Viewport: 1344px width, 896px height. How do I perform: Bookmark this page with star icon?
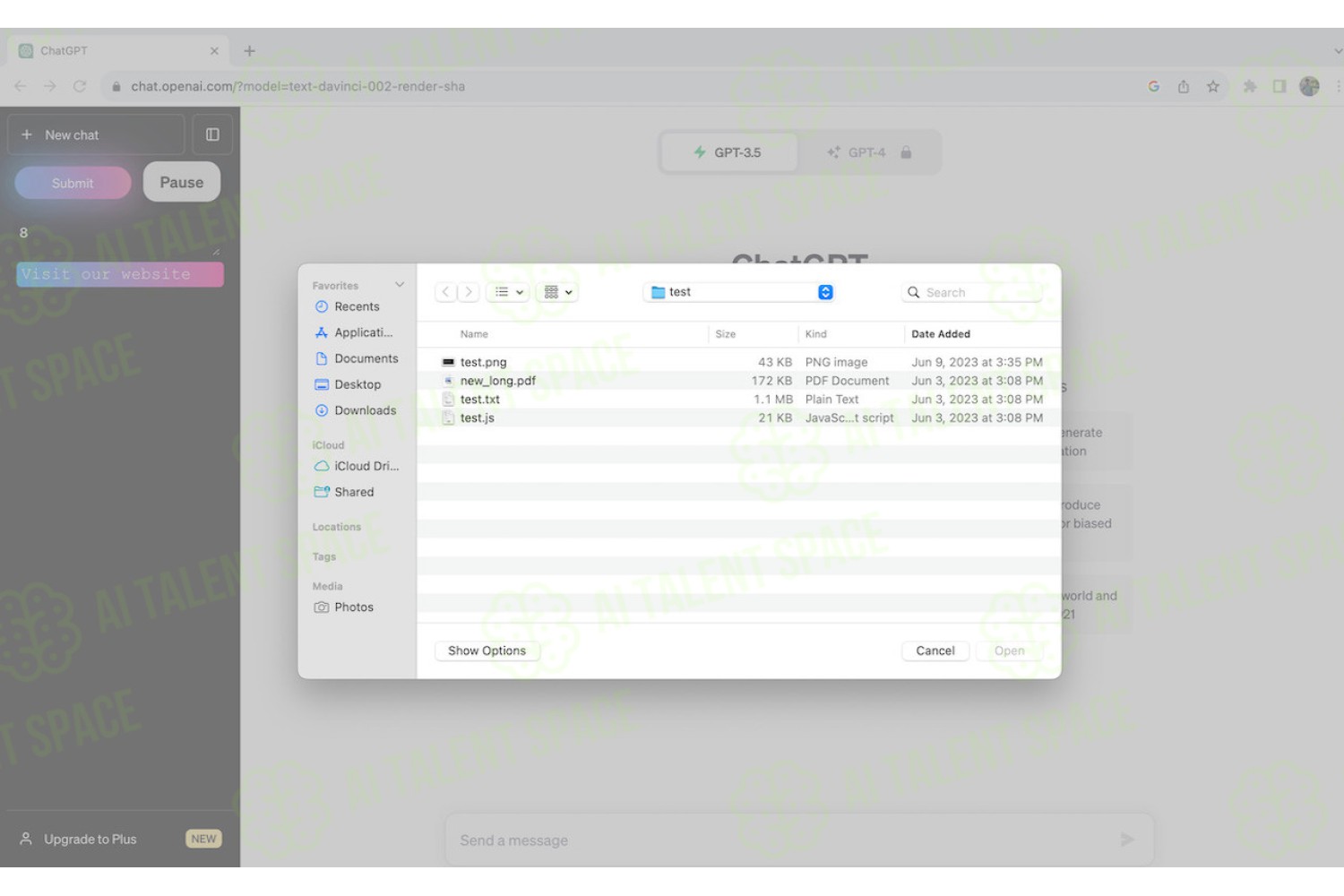(1213, 86)
